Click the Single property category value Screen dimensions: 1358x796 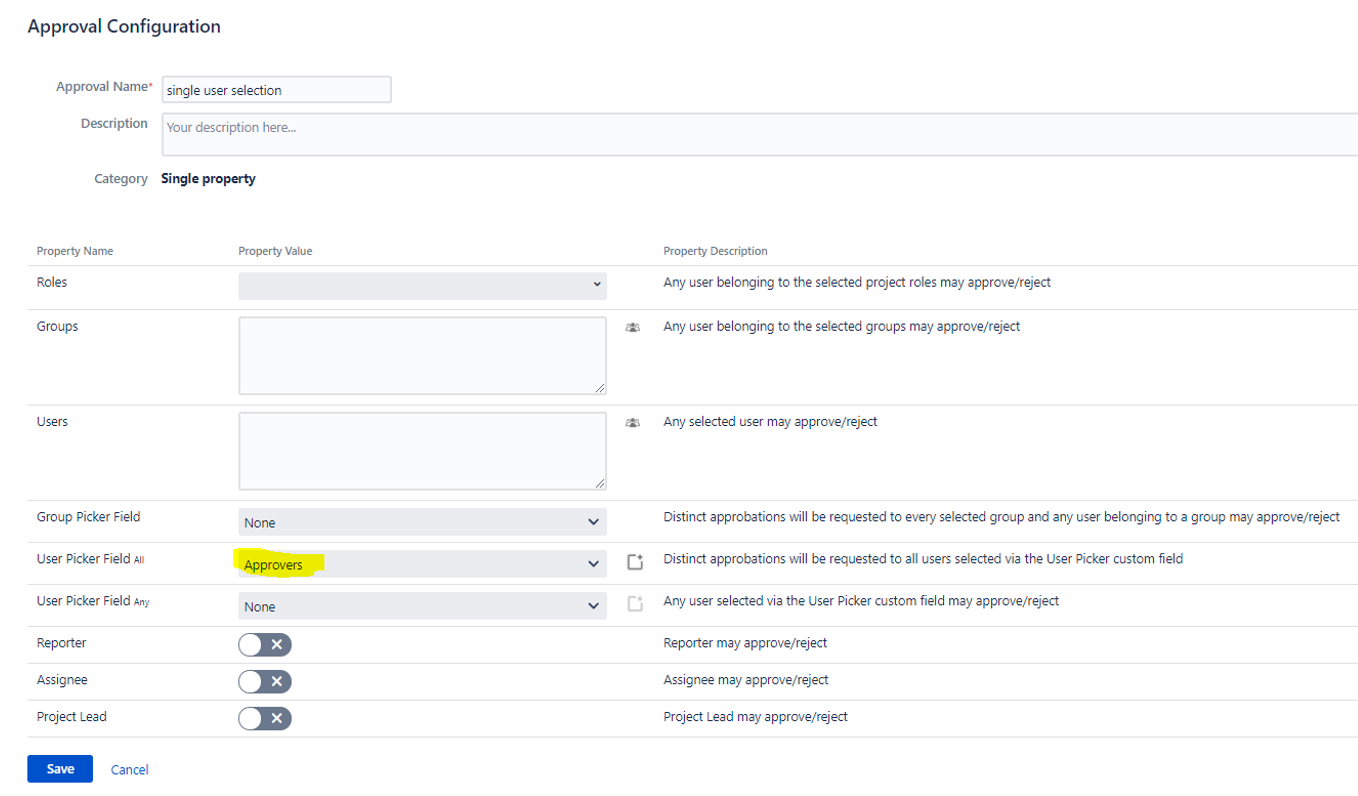click(208, 179)
